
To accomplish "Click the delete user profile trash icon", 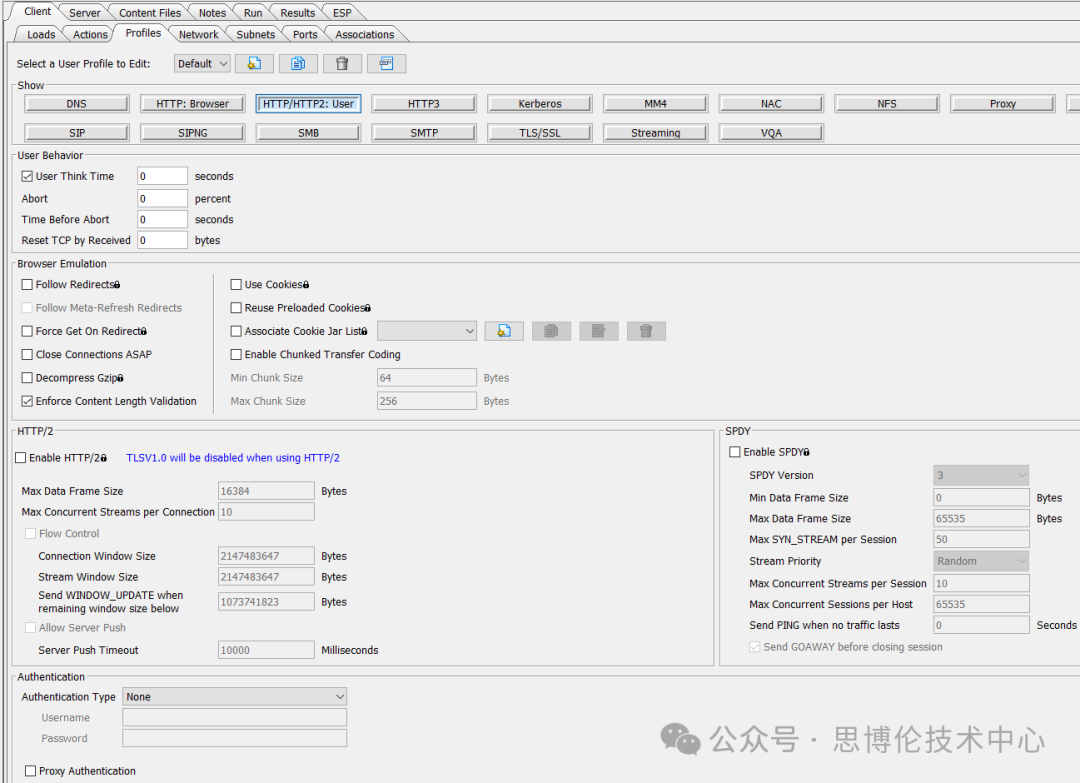I will (x=342, y=64).
